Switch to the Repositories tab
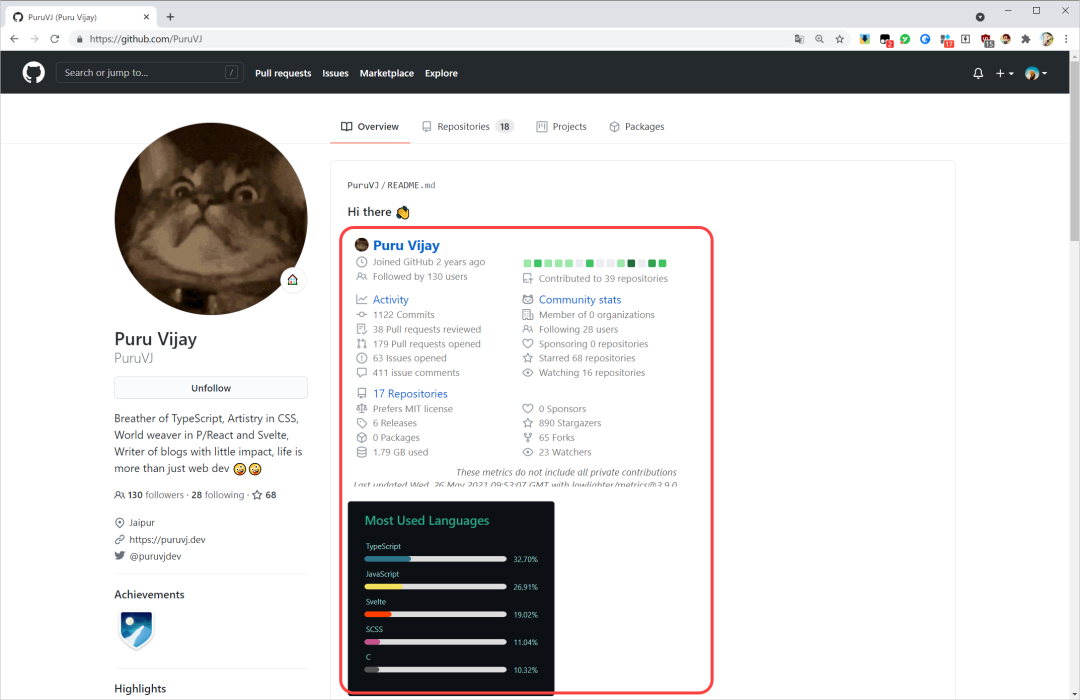Image resolution: width=1080 pixels, height=700 pixels. 468,127
